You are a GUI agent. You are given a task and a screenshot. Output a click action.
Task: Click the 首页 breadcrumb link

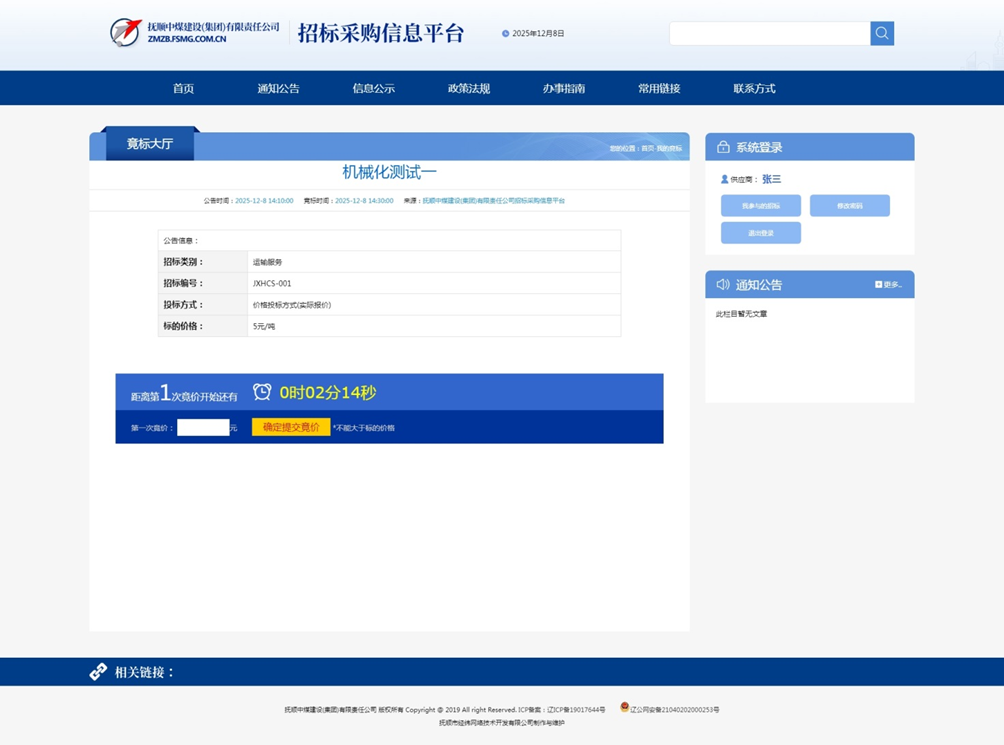pyautogui.click(x=647, y=148)
